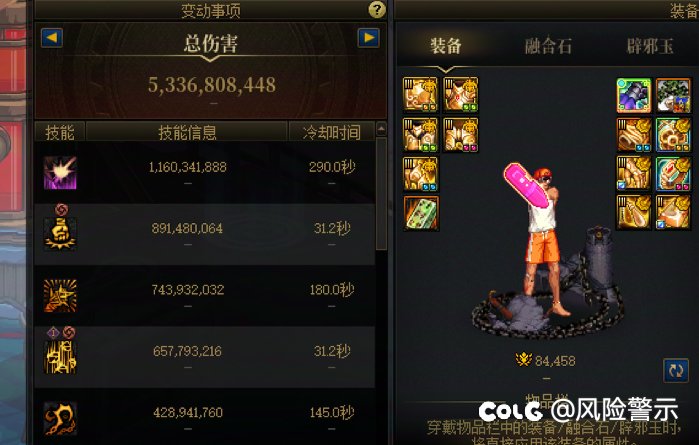Click the top-left golden armor equipment slot
Image resolution: width=699 pixels, height=445 pixels.
pos(420,95)
